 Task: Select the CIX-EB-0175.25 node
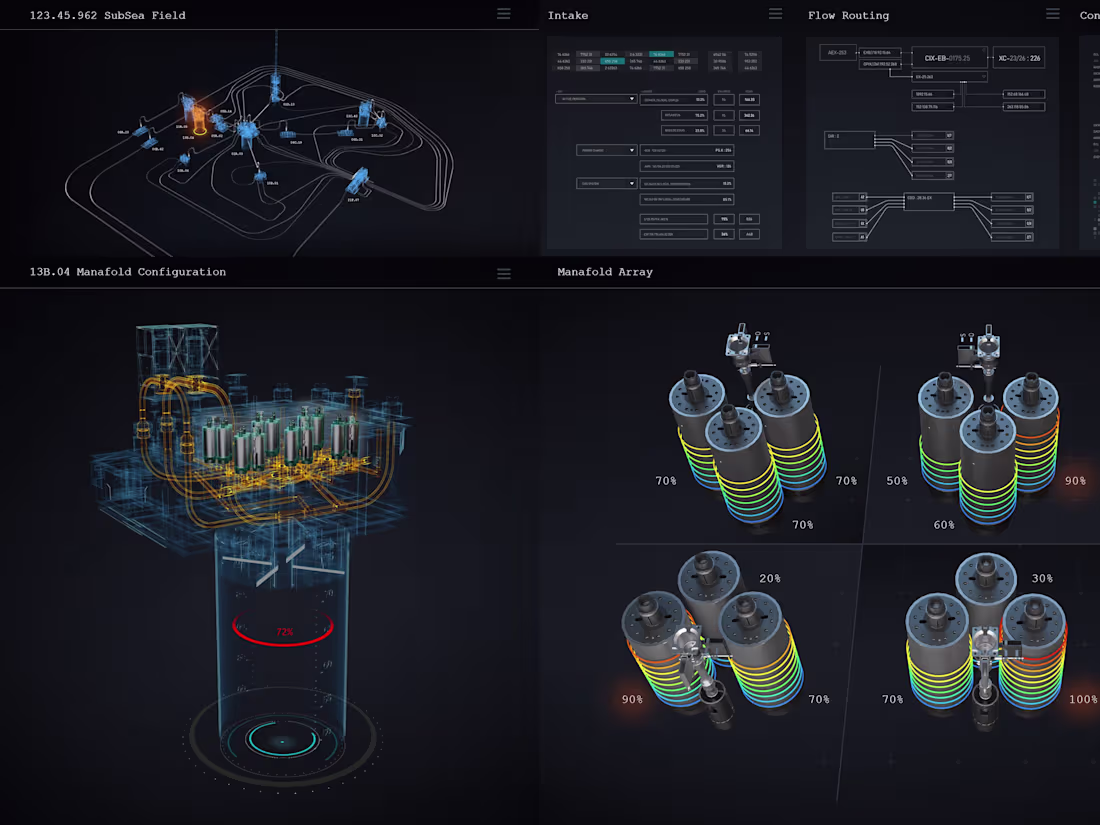949,58
